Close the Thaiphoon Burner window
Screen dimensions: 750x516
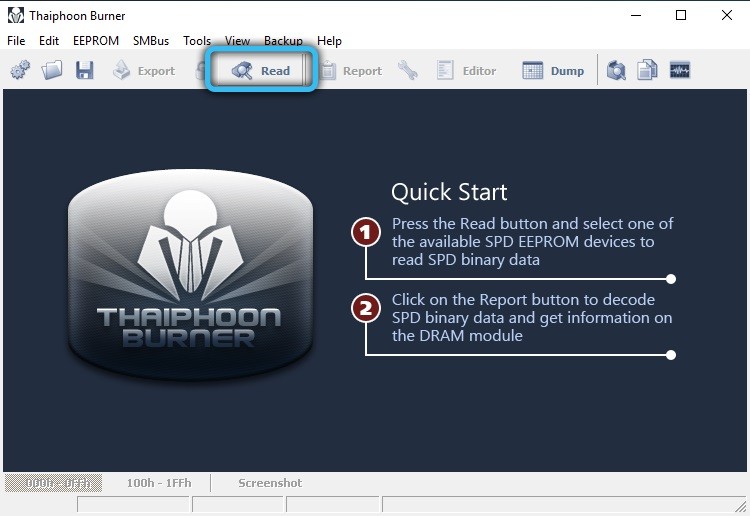[x=727, y=15]
